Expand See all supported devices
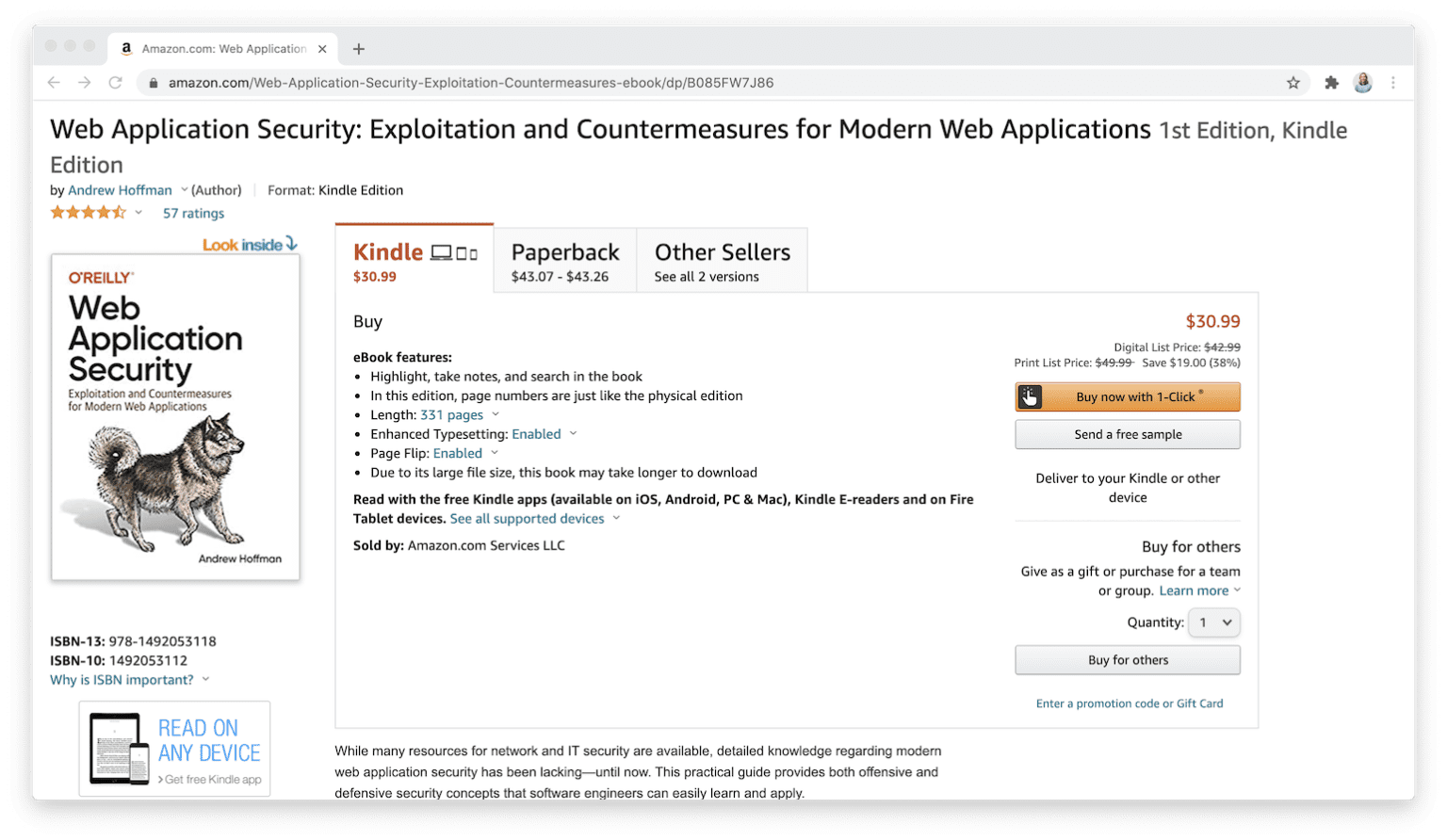 [x=534, y=519]
